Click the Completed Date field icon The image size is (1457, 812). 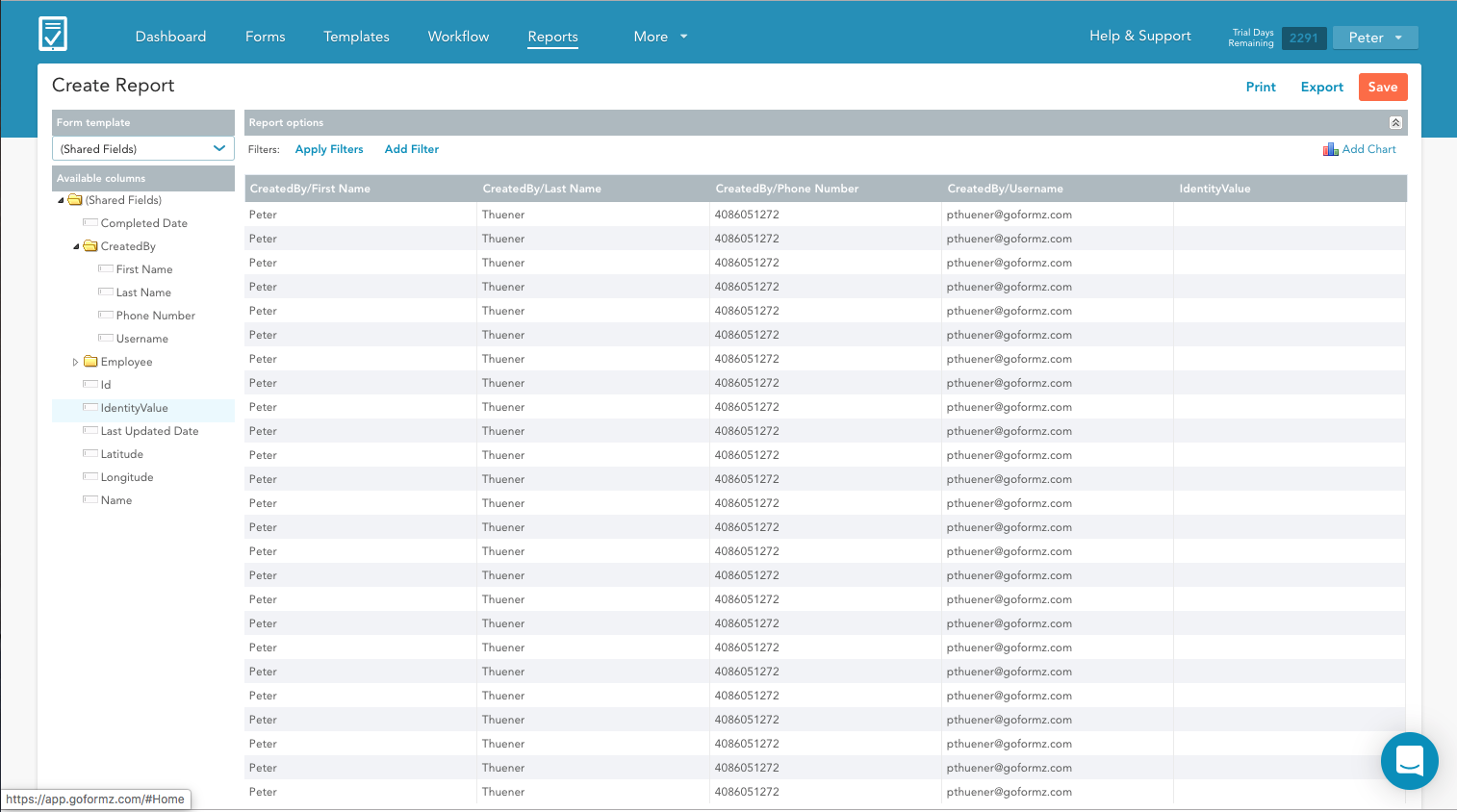(90, 223)
